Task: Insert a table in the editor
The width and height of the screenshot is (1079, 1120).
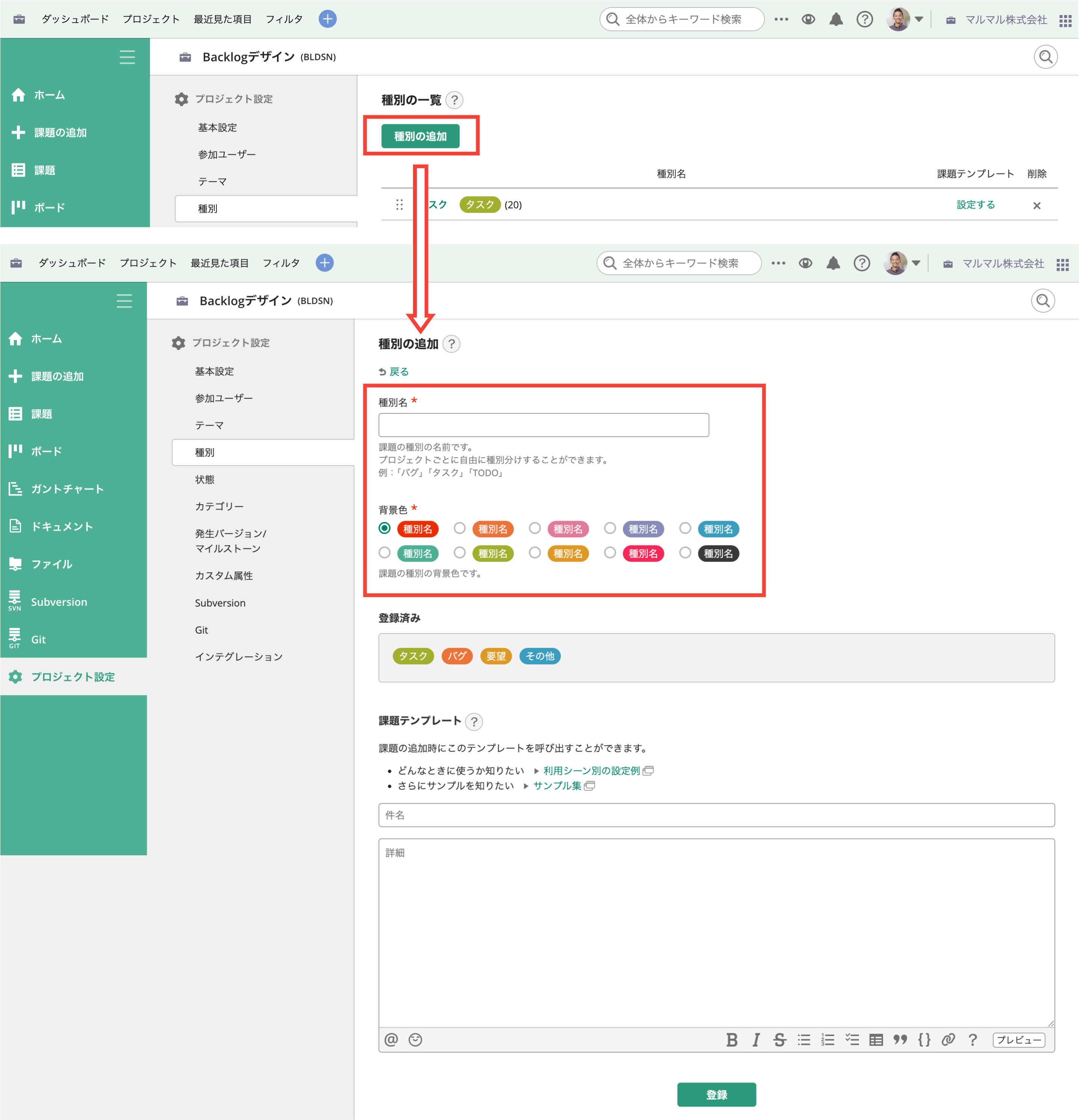Action: click(876, 1040)
